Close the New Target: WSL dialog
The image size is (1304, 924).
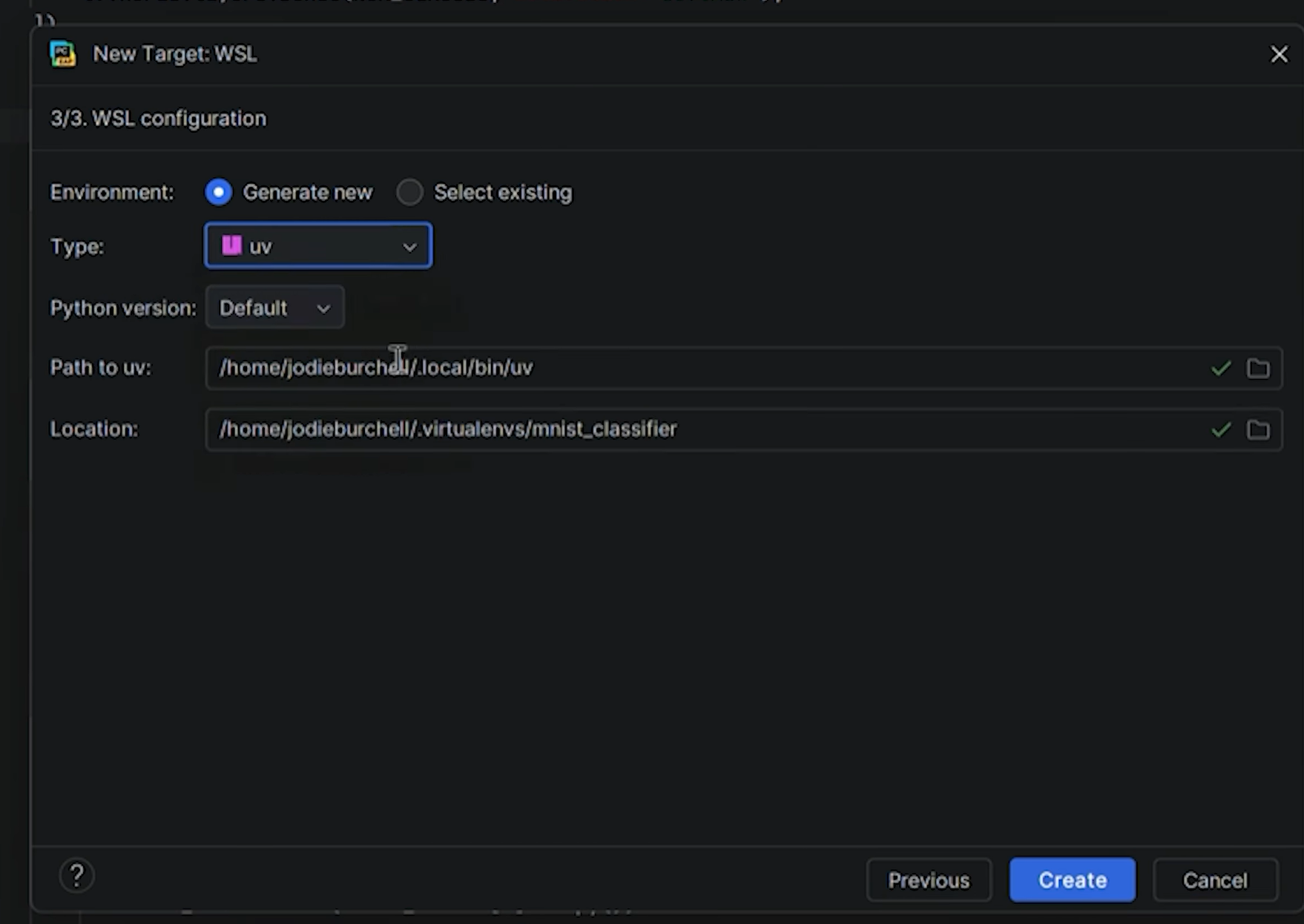point(1279,54)
